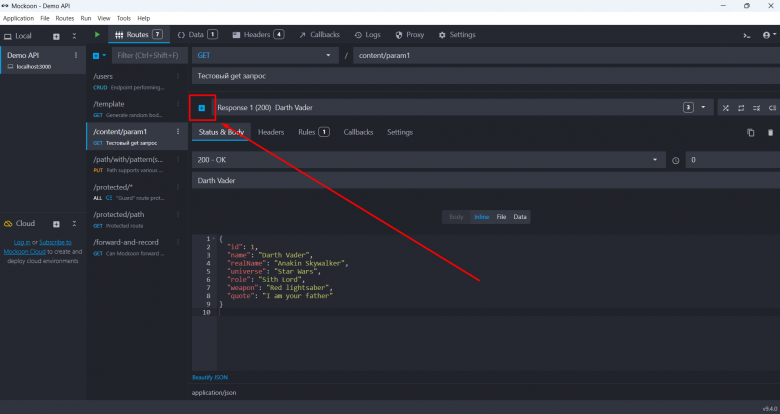Click the Darth Vader response label field
This screenshot has width=780, height=414.
coord(486,181)
